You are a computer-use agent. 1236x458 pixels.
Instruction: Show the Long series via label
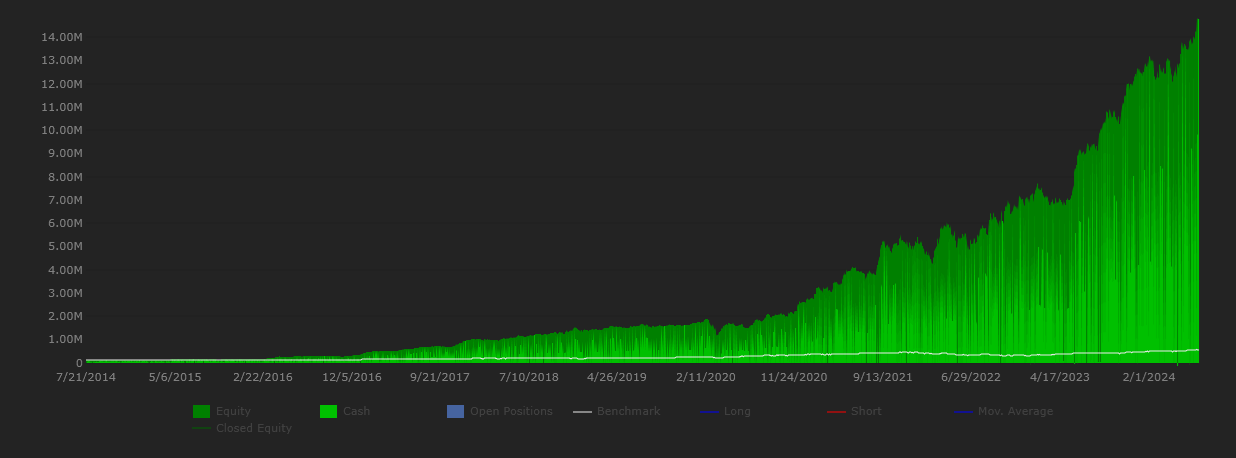tap(737, 411)
